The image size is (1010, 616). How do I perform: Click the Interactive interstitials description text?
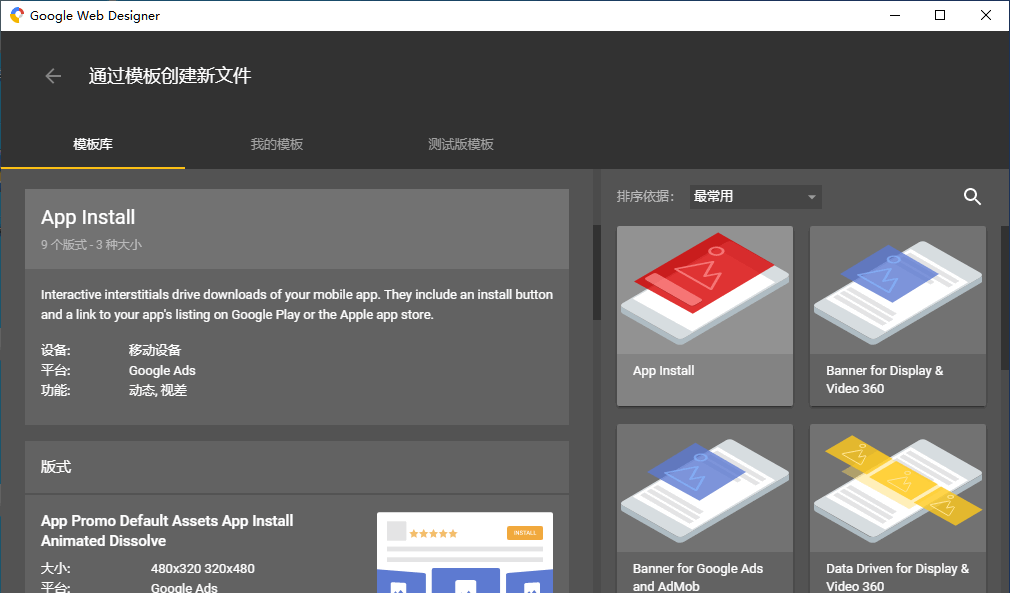coord(297,304)
